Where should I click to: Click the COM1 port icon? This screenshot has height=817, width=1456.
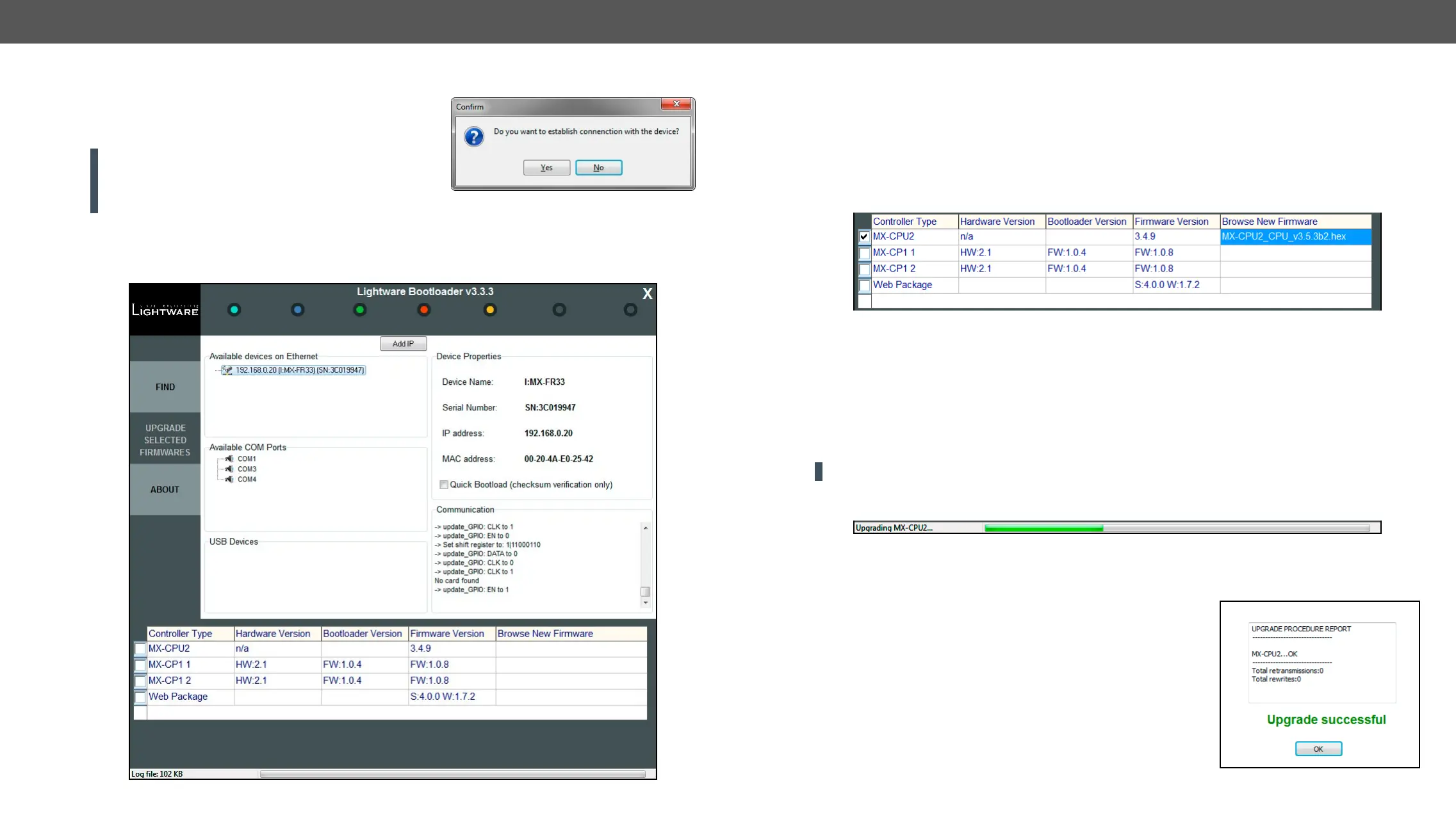[x=229, y=459]
